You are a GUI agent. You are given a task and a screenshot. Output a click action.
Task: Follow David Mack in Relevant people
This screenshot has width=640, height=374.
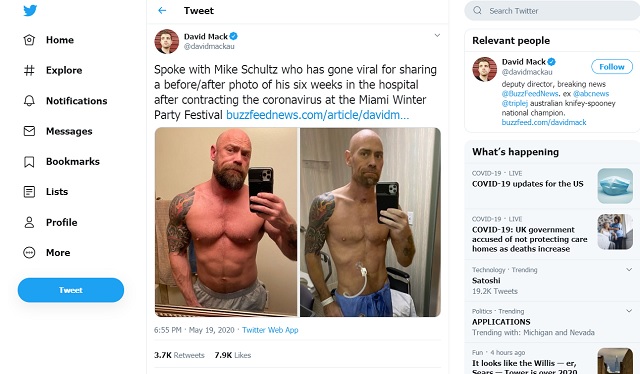coord(612,67)
